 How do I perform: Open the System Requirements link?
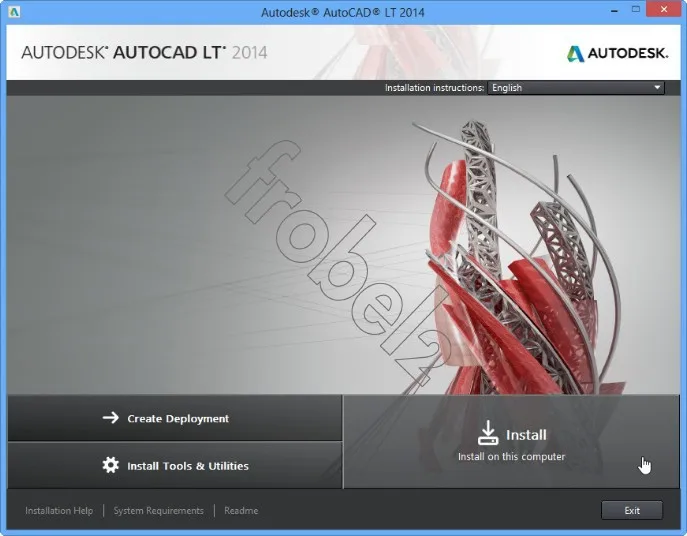click(x=159, y=511)
